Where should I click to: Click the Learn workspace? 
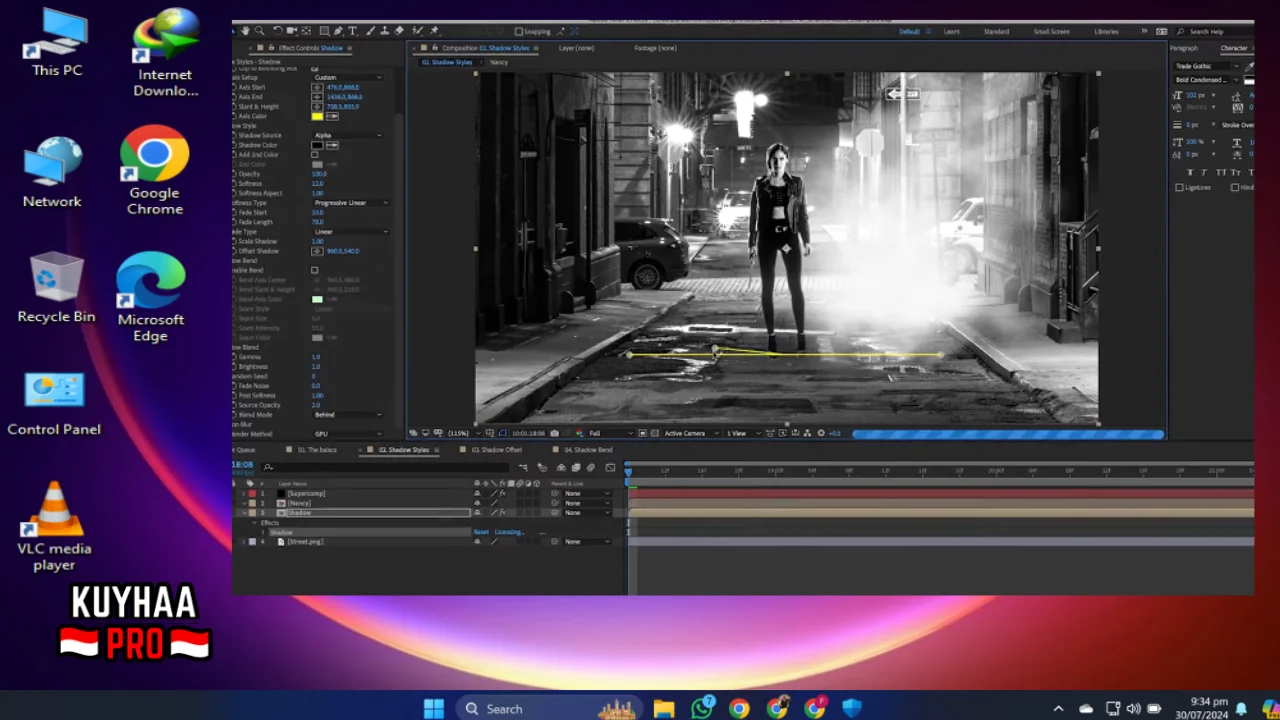pos(952,32)
